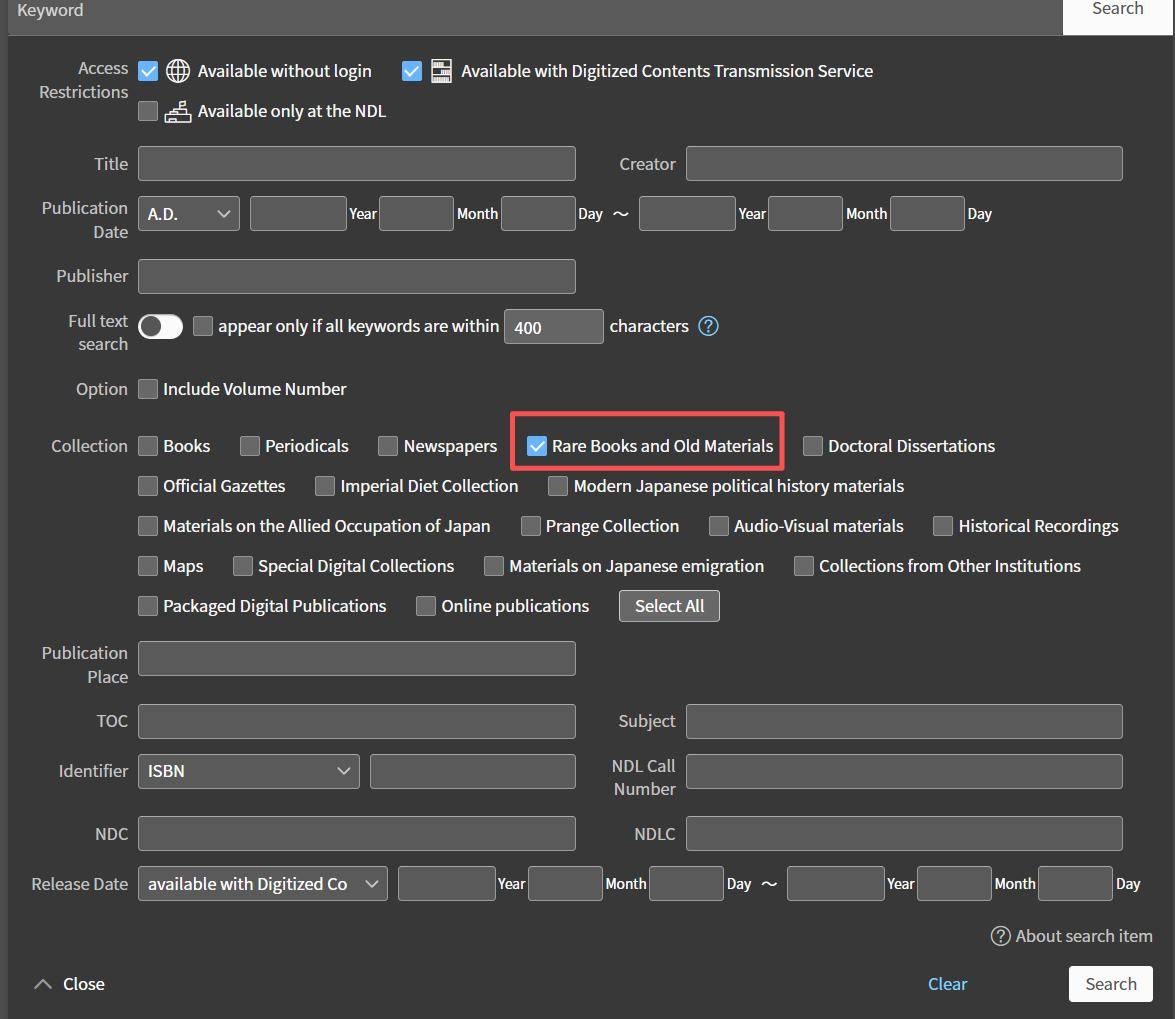The image size is (1175, 1019).
Task: Expand the ISBN identifier dropdown
Action: click(x=248, y=771)
